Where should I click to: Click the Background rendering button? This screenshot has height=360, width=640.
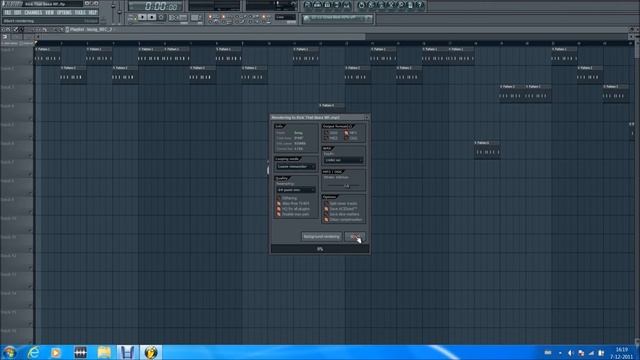(322, 236)
